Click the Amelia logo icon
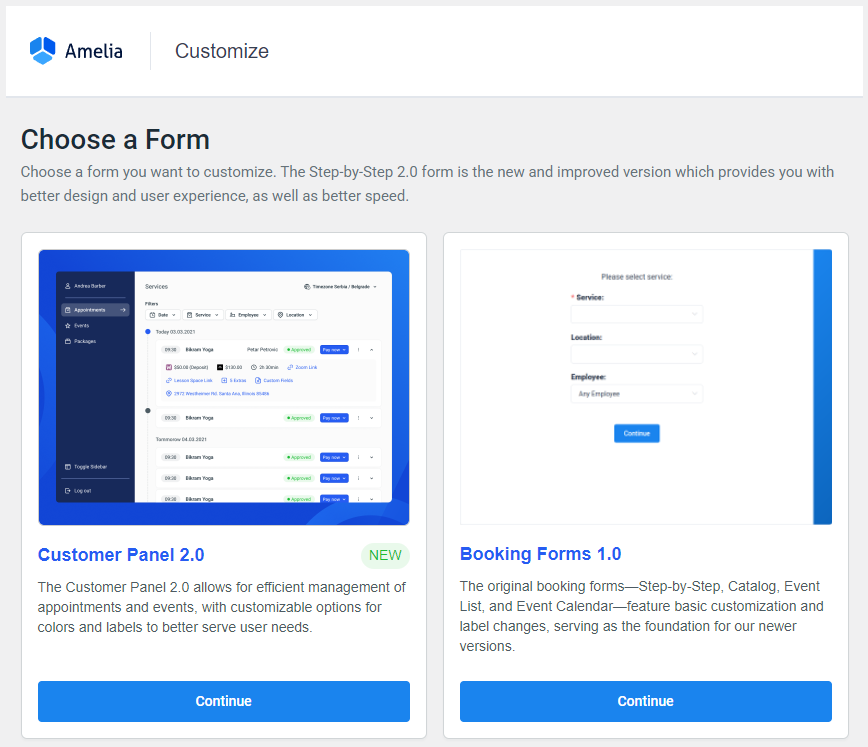 pyautogui.click(x=41, y=50)
